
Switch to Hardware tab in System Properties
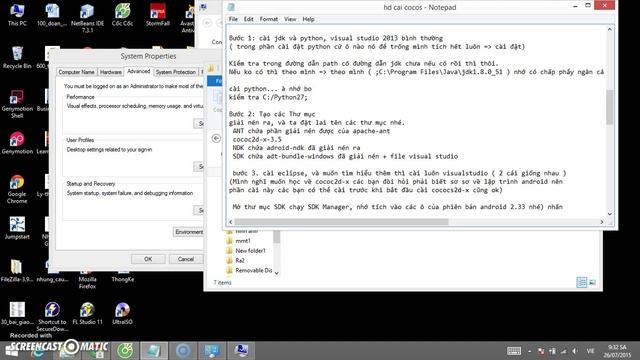click(x=111, y=72)
